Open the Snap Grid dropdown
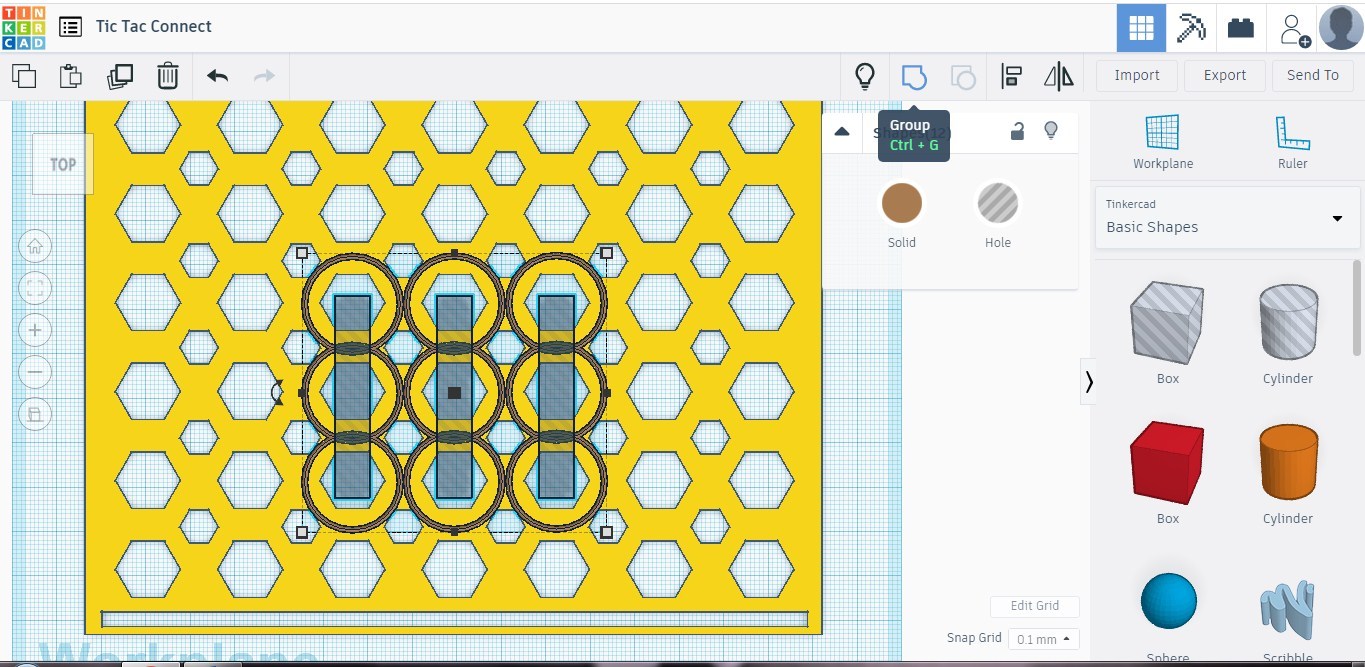This screenshot has width=1365, height=667. (1043, 639)
